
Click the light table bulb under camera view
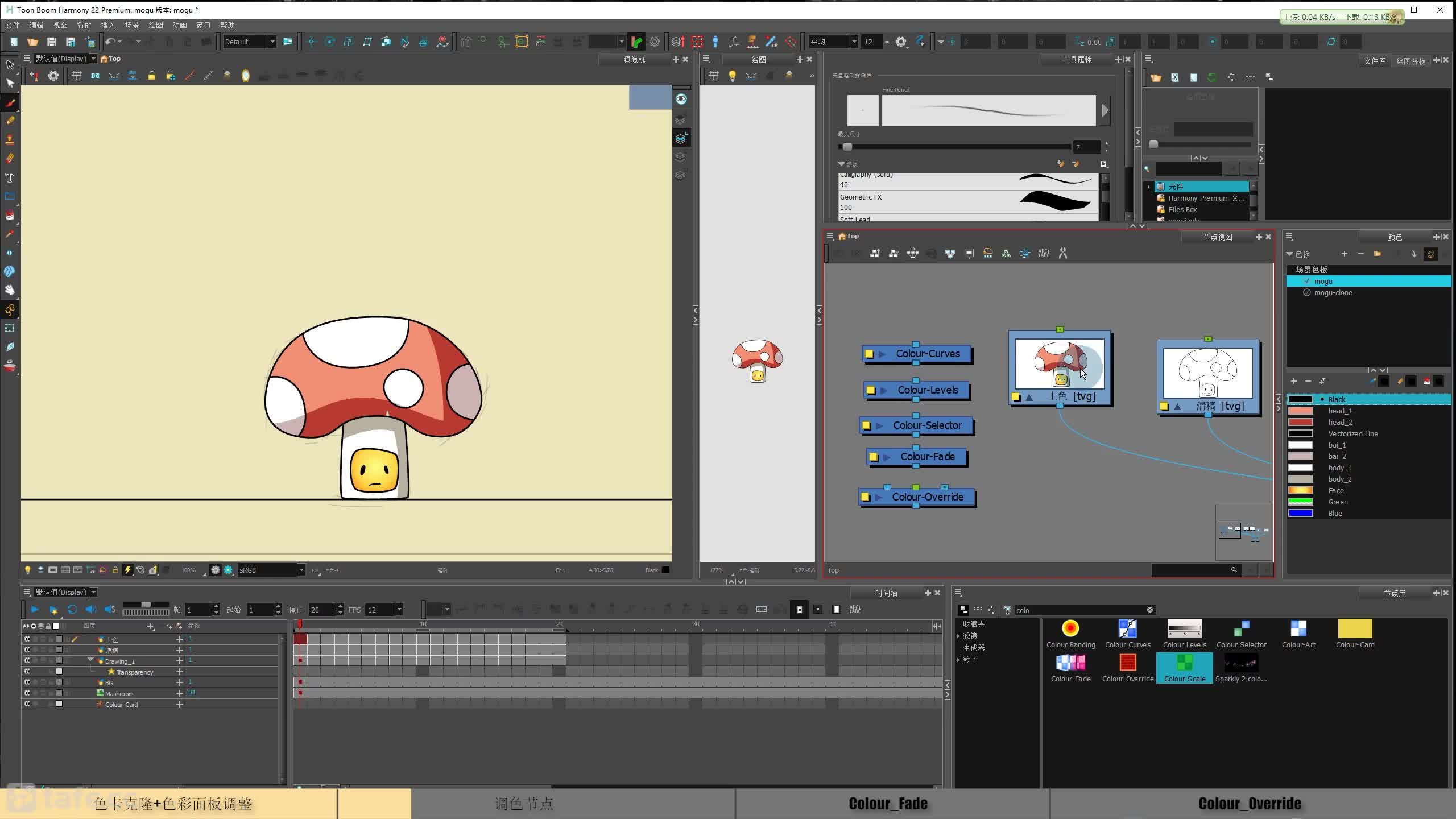coord(27,570)
